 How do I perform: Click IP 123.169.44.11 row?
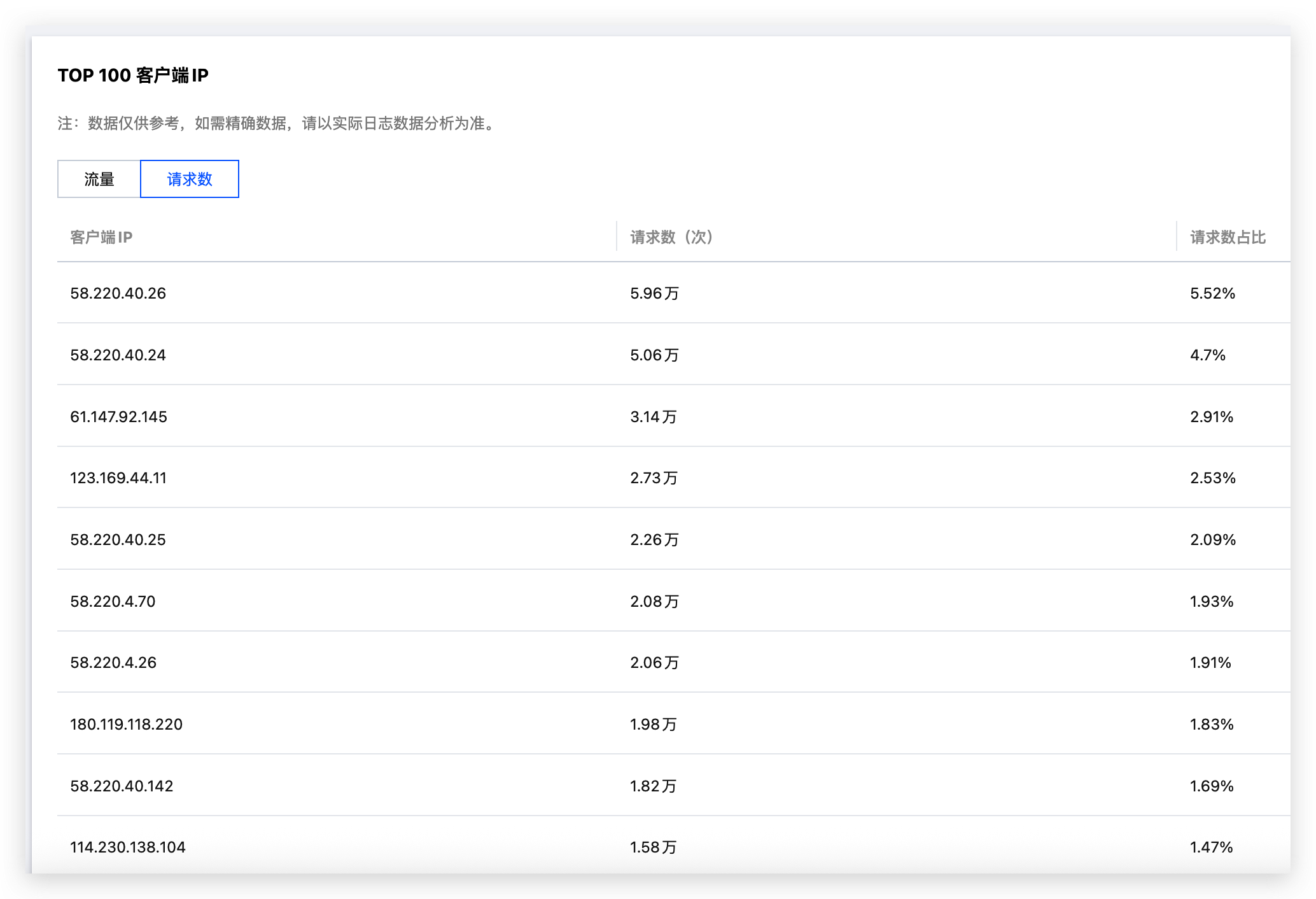(x=118, y=478)
